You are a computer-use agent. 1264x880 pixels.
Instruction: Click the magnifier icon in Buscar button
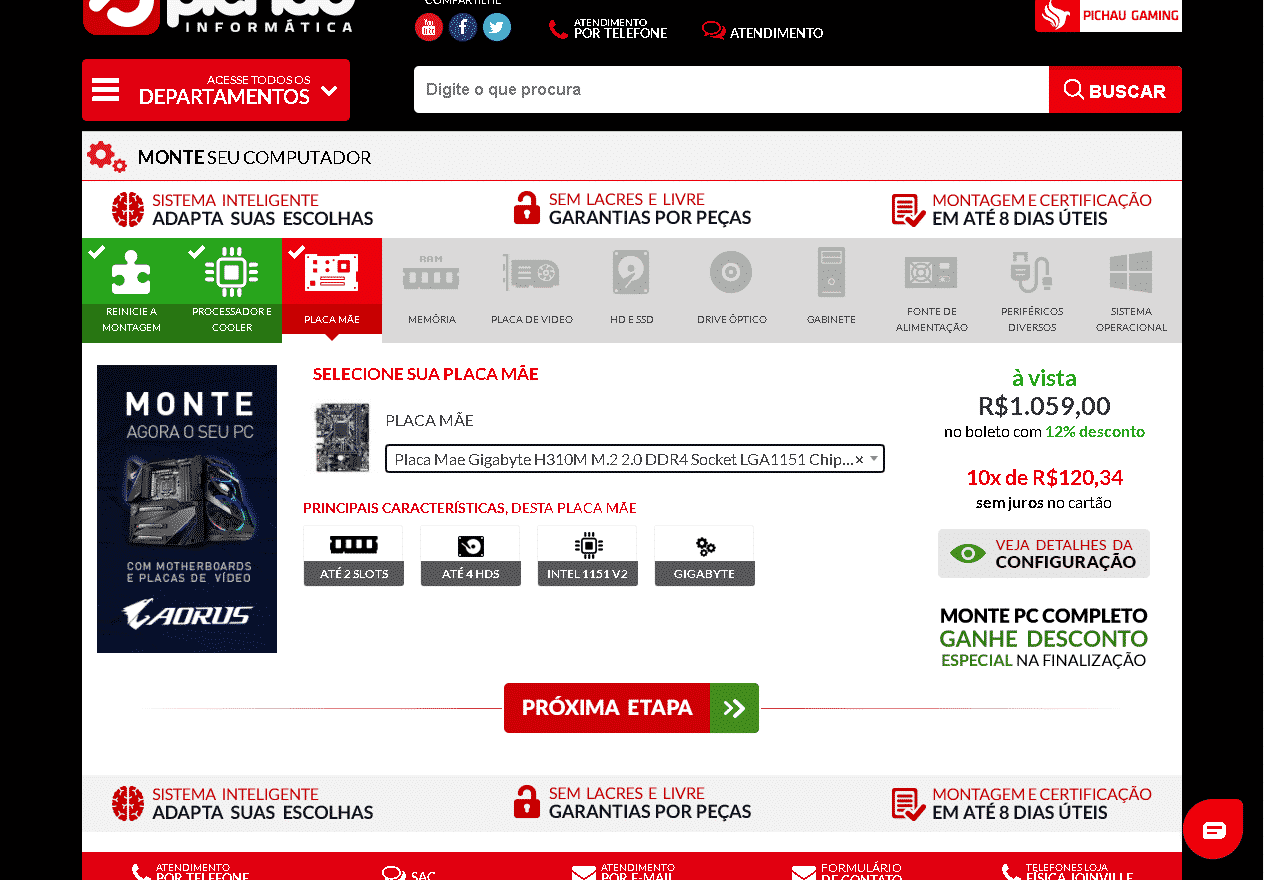(1074, 90)
